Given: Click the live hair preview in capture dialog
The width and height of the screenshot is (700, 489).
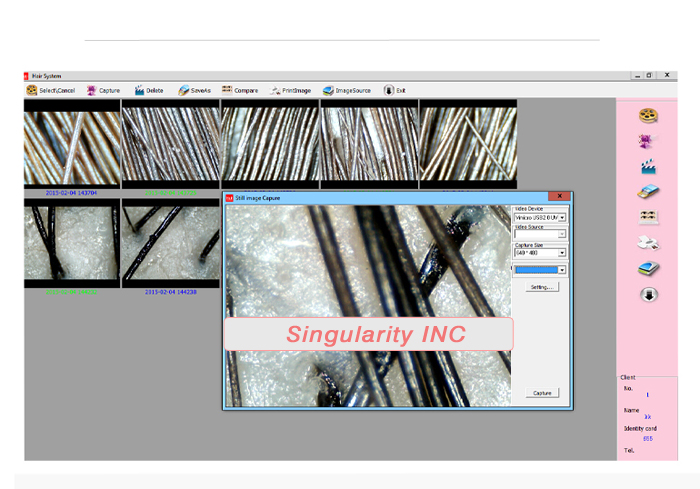Looking at the screenshot, I should (368, 306).
